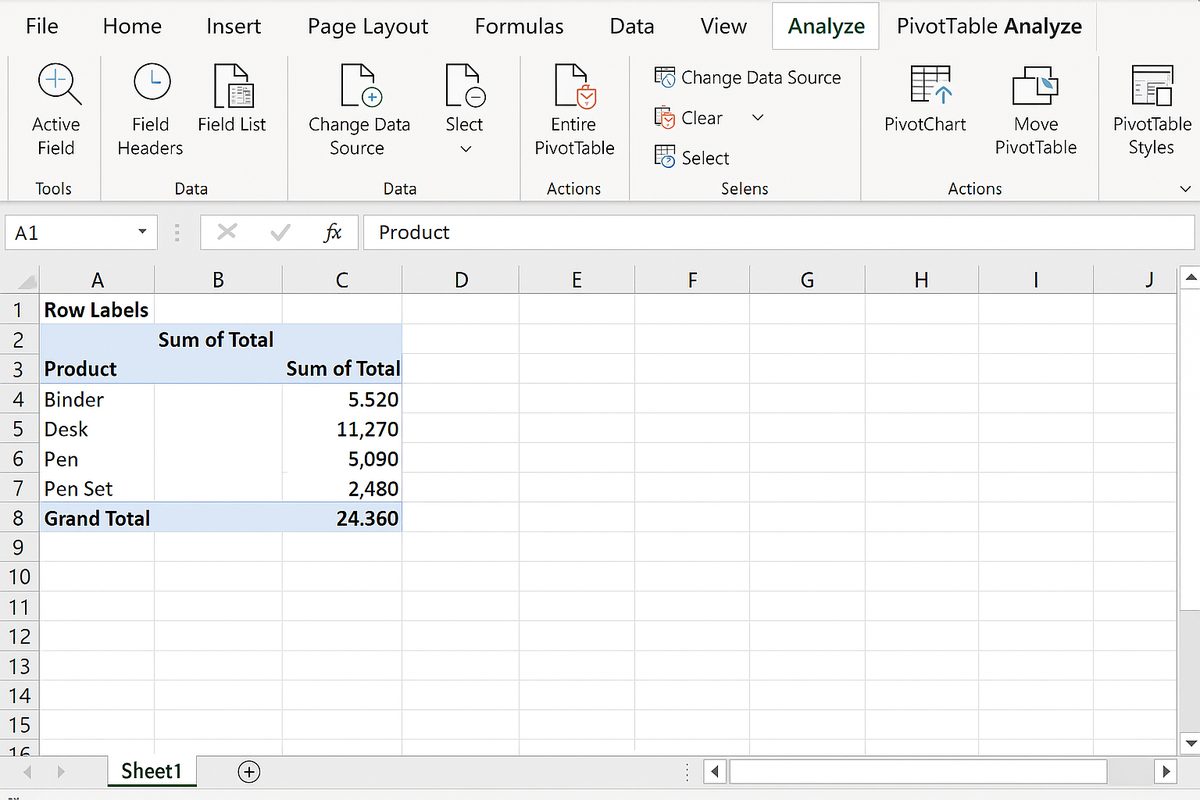Click the horizontal scrollbar left arrow
Image resolution: width=1200 pixels, height=800 pixels.
click(x=716, y=771)
